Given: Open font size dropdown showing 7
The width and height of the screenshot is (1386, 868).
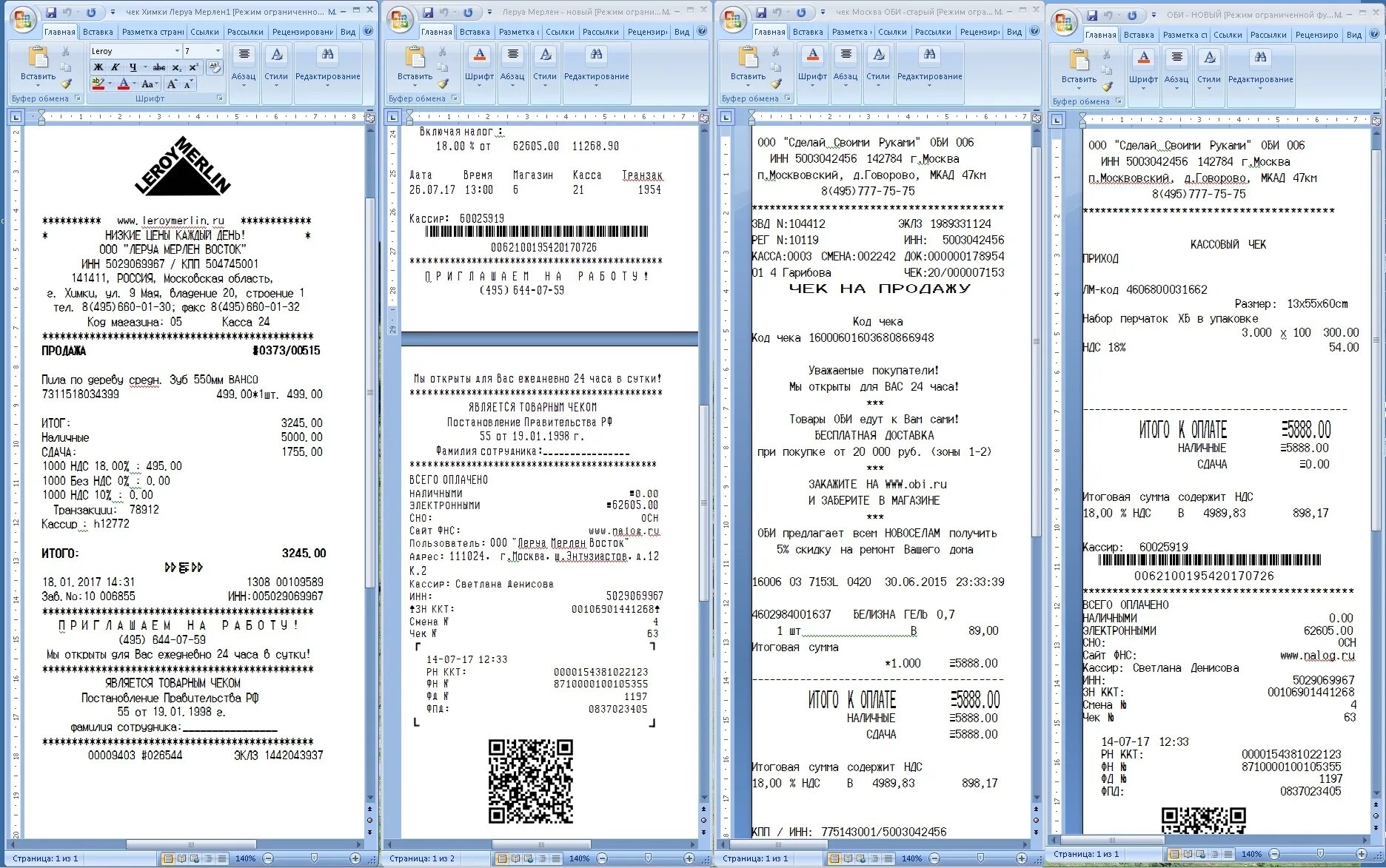Looking at the screenshot, I should 218,51.
